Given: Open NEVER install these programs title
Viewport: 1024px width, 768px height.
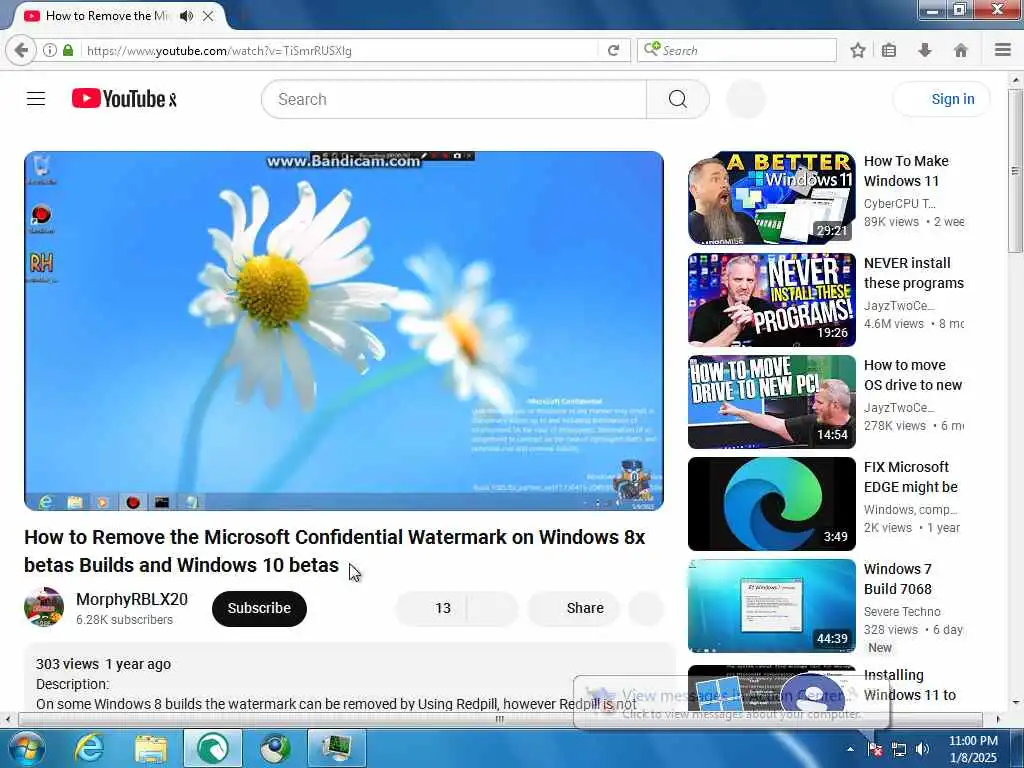Looking at the screenshot, I should click(914, 273).
